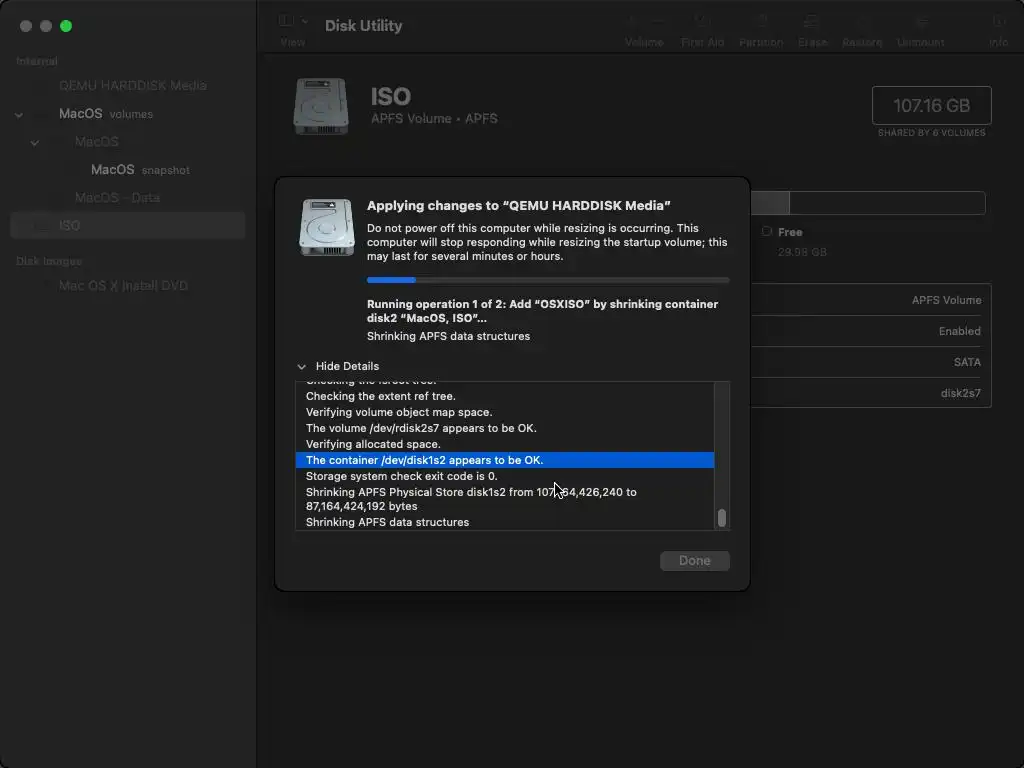This screenshot has height=768, width=1024.
Task: Click the Done button
Action: [x=695, y=561]
